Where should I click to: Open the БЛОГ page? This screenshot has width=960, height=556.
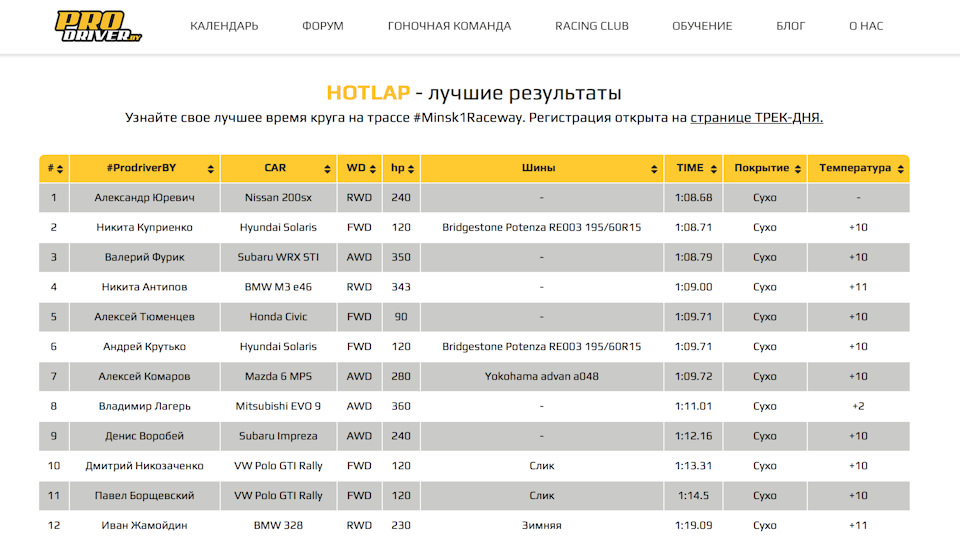pos(790,26)
